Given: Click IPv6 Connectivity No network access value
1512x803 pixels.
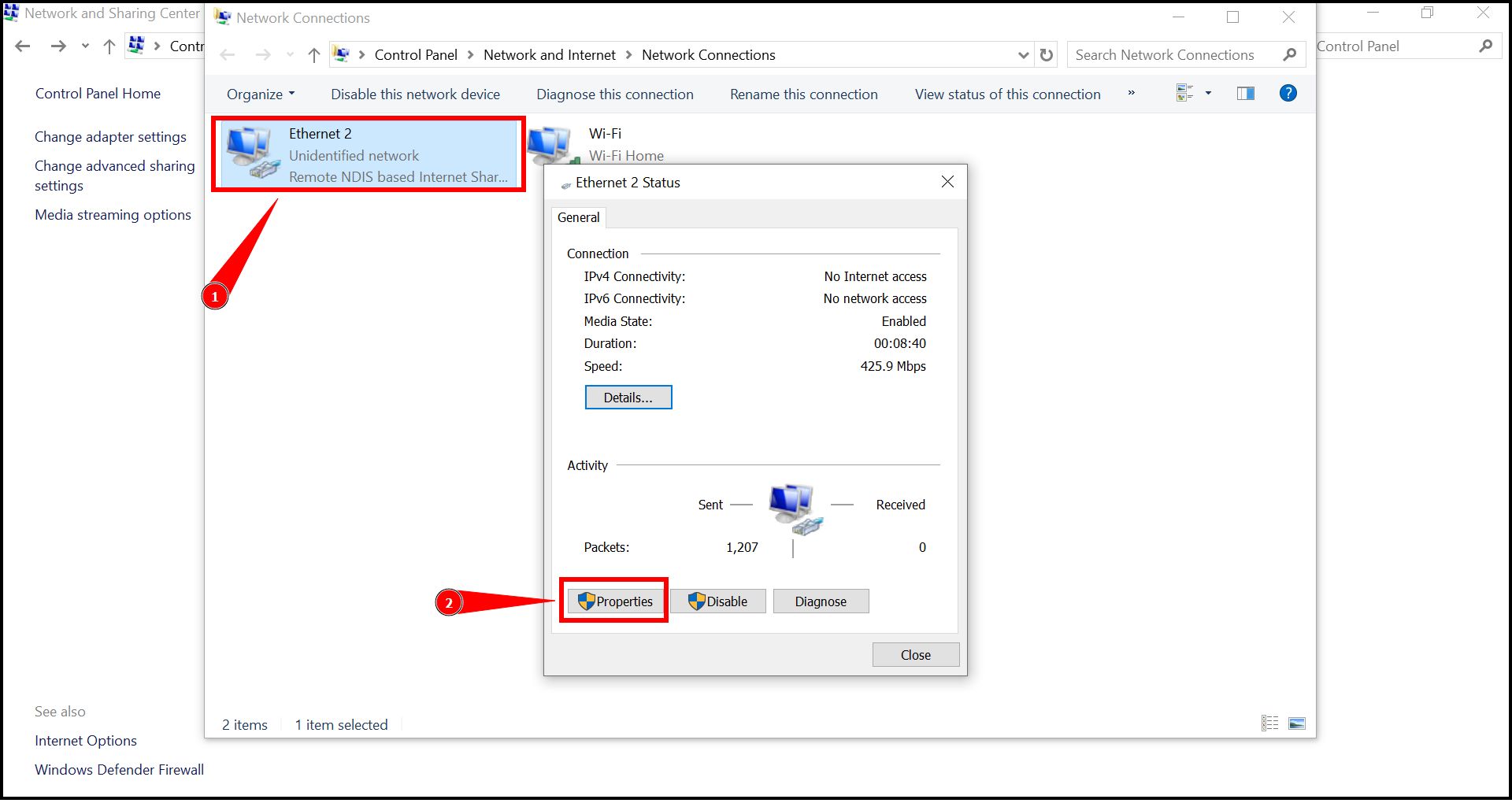Looking at the screenshot, I should (875, 298).
